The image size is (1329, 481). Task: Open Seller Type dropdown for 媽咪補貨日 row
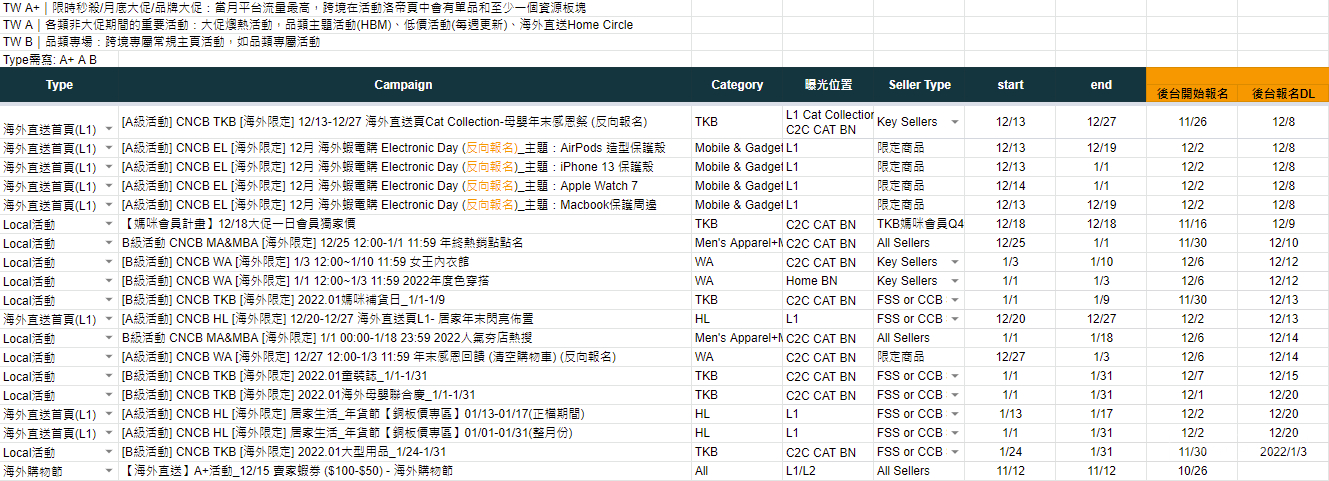pyautogui.click(x=955, y=300)
